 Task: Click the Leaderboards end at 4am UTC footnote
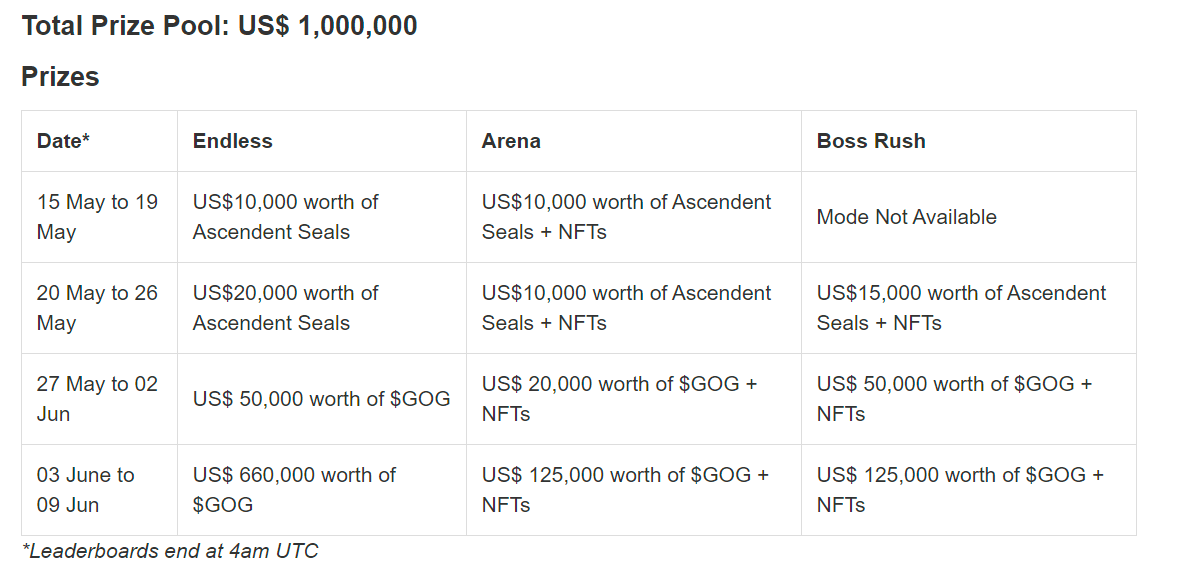pos(170,551)
